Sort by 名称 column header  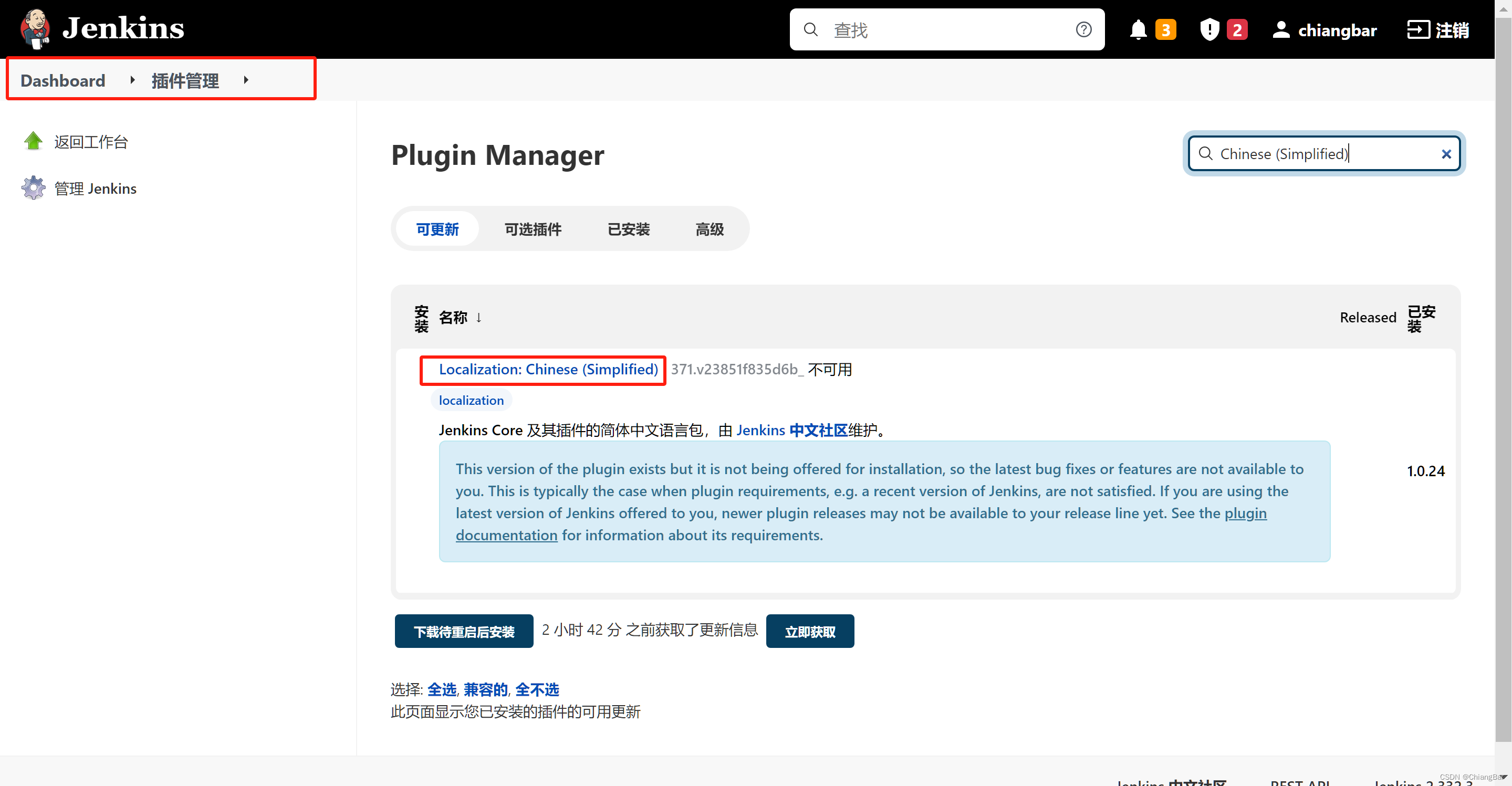[453, 318]
